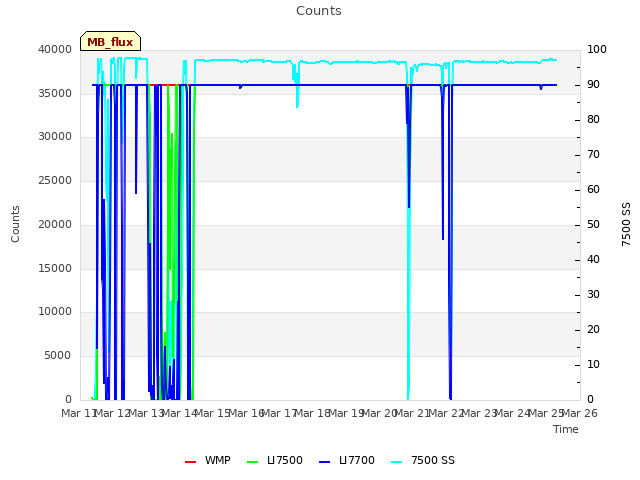This screenshot has height=480, width=640.
Task: Click the 30 tick on right axis
Action: (593, 295)
